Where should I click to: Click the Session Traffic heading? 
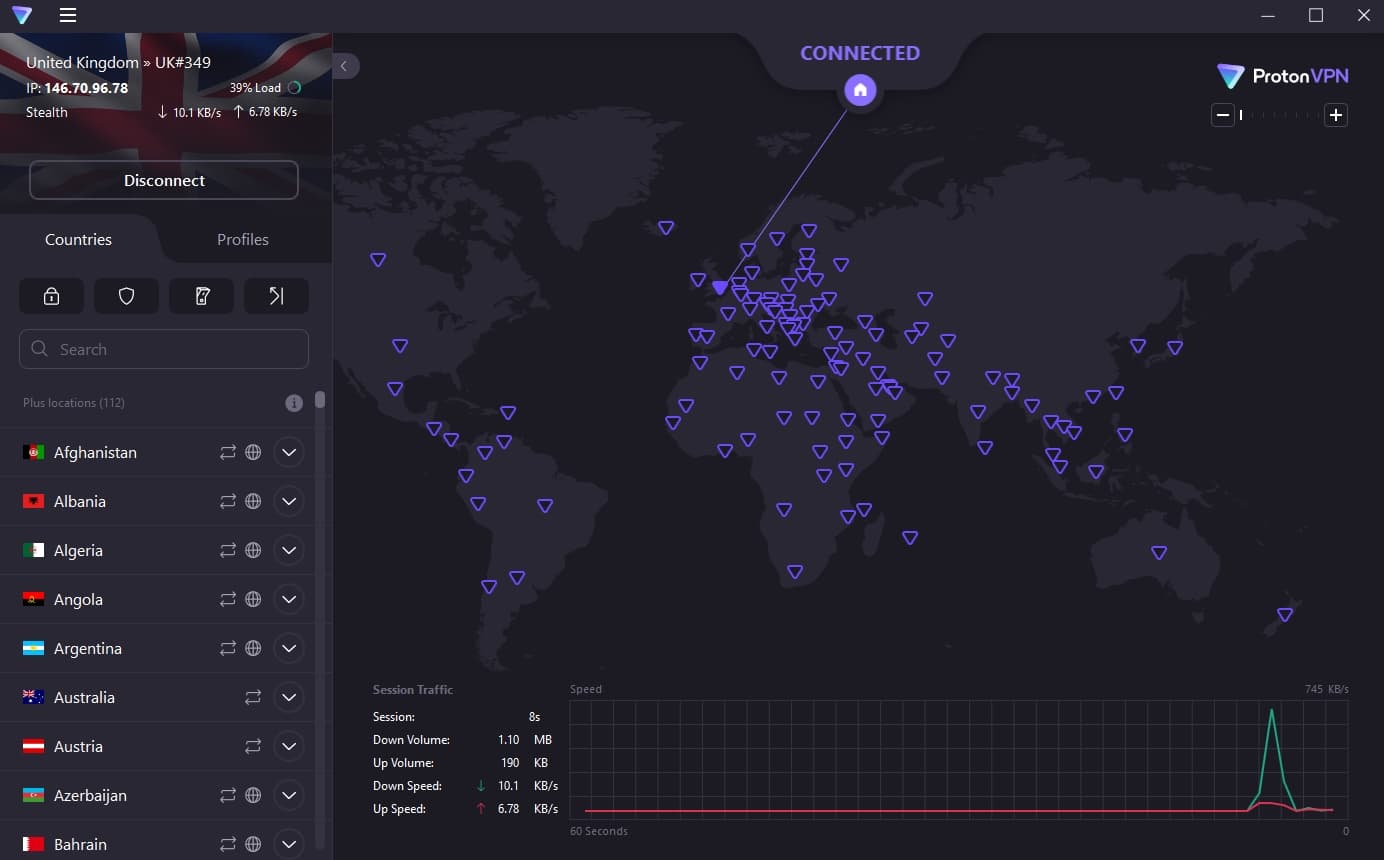413,690
